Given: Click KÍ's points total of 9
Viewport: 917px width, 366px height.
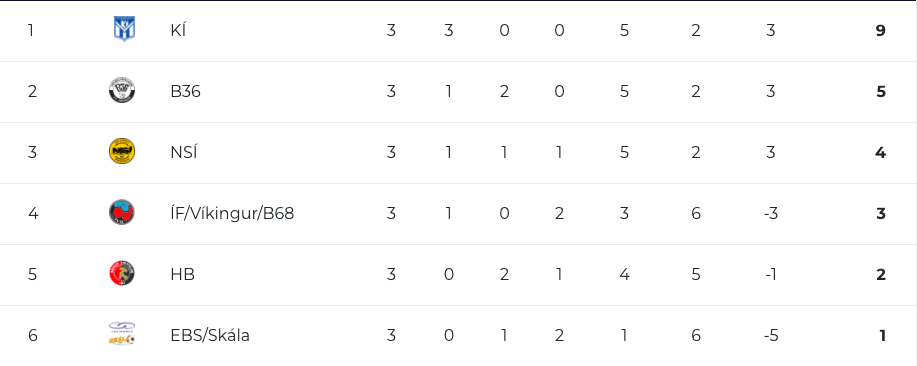Looking at the screenshot, I should 881,30.
